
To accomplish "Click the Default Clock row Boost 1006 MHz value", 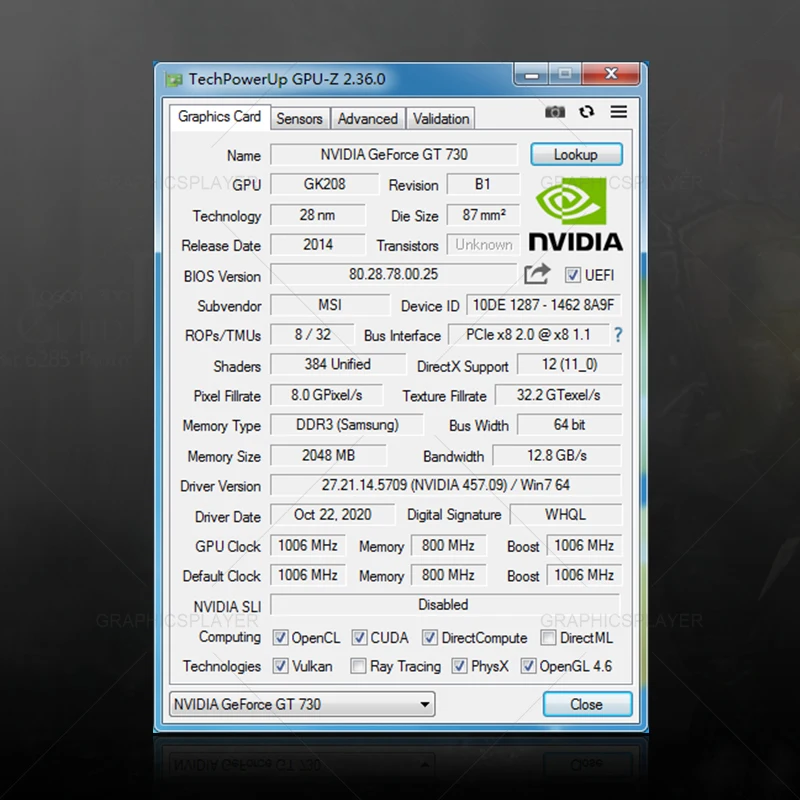I will [x=584, y=574].
